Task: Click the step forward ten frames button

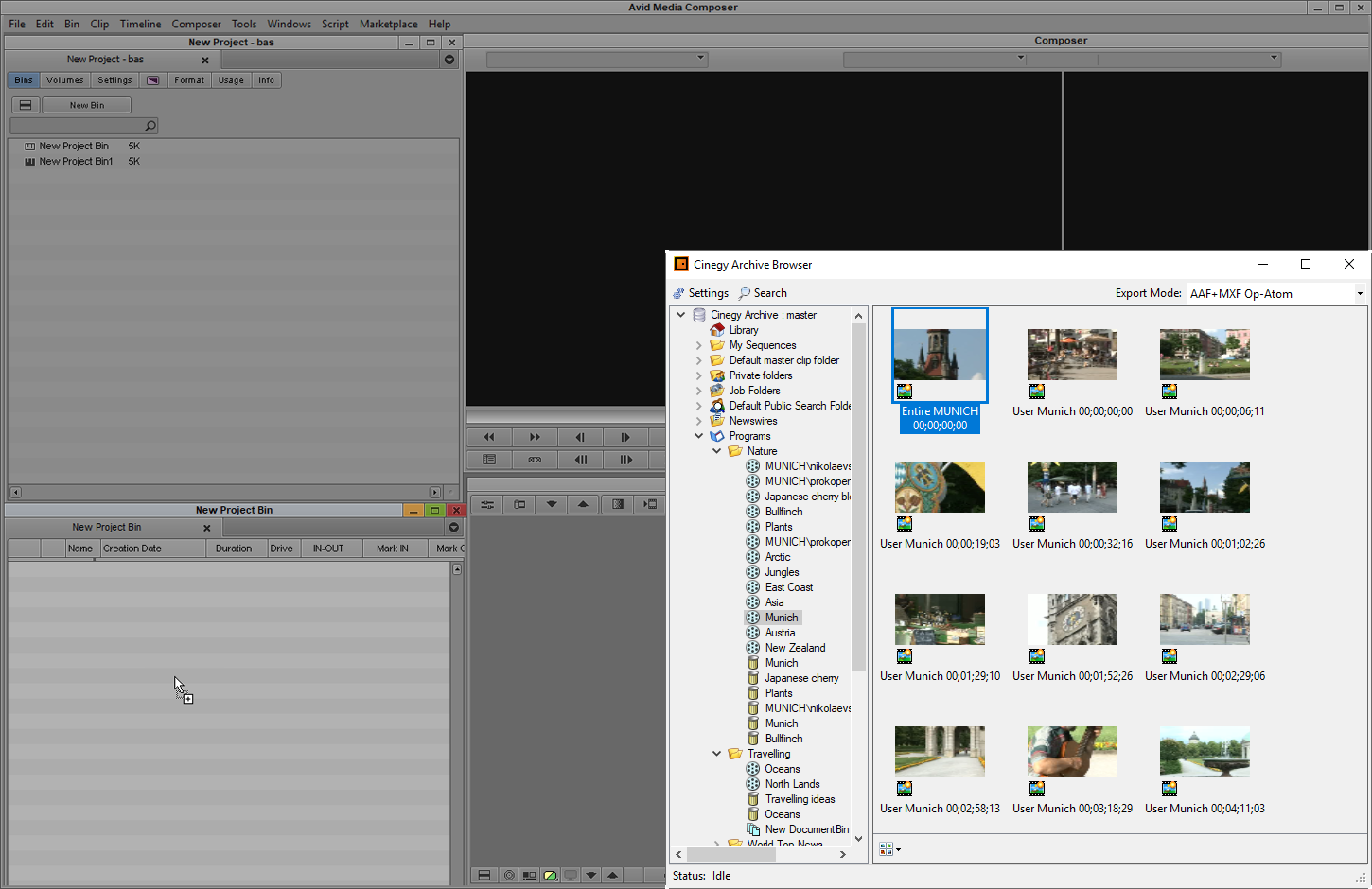Action: click(625, 460)
